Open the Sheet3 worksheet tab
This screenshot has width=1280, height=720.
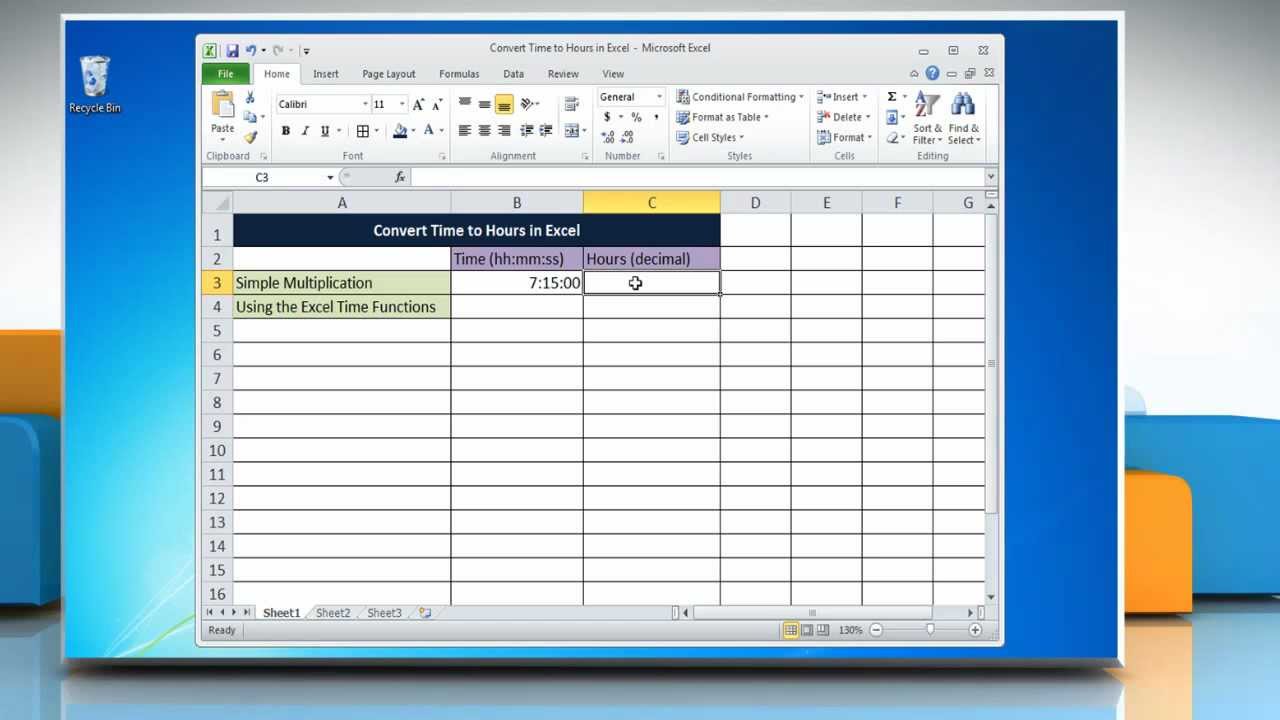pyautogui.click(x=384, y=613)
